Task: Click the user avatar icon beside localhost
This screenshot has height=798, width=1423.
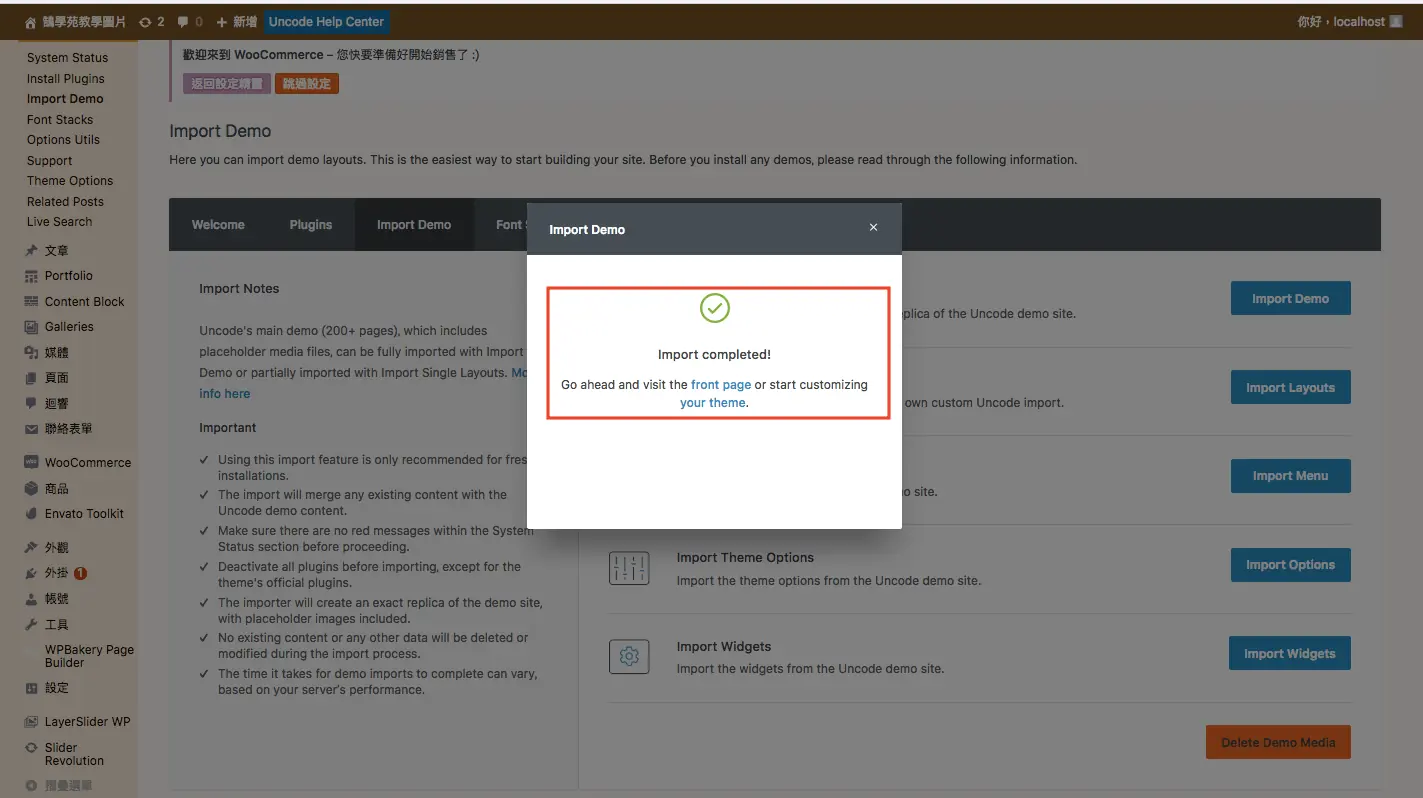Action: click(x=1396, y=21)
